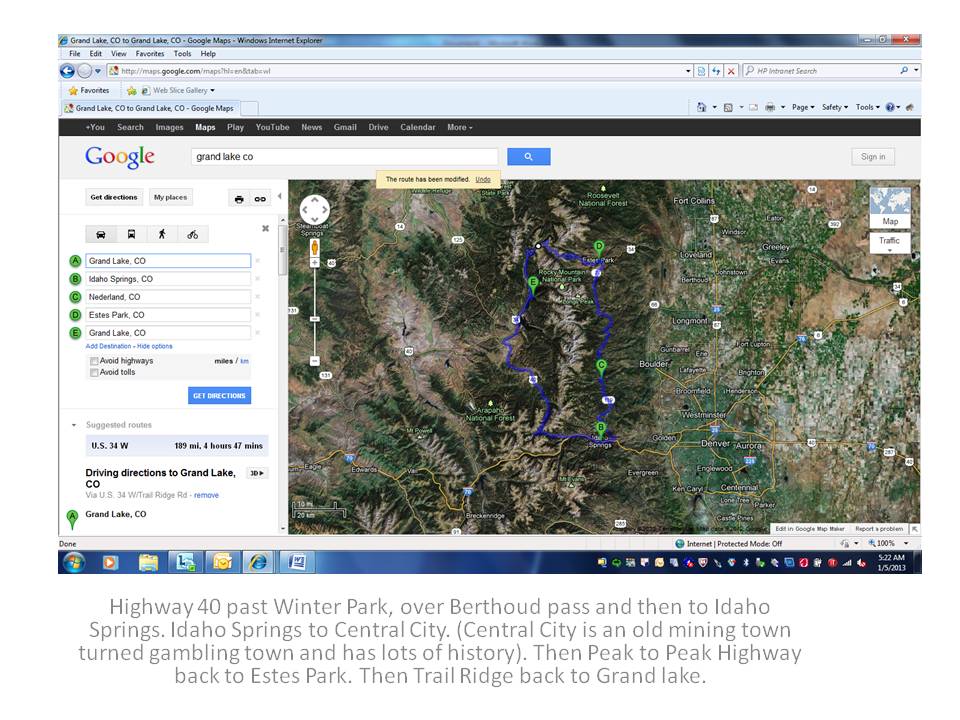Click the print directions icon

click(239, 199)
